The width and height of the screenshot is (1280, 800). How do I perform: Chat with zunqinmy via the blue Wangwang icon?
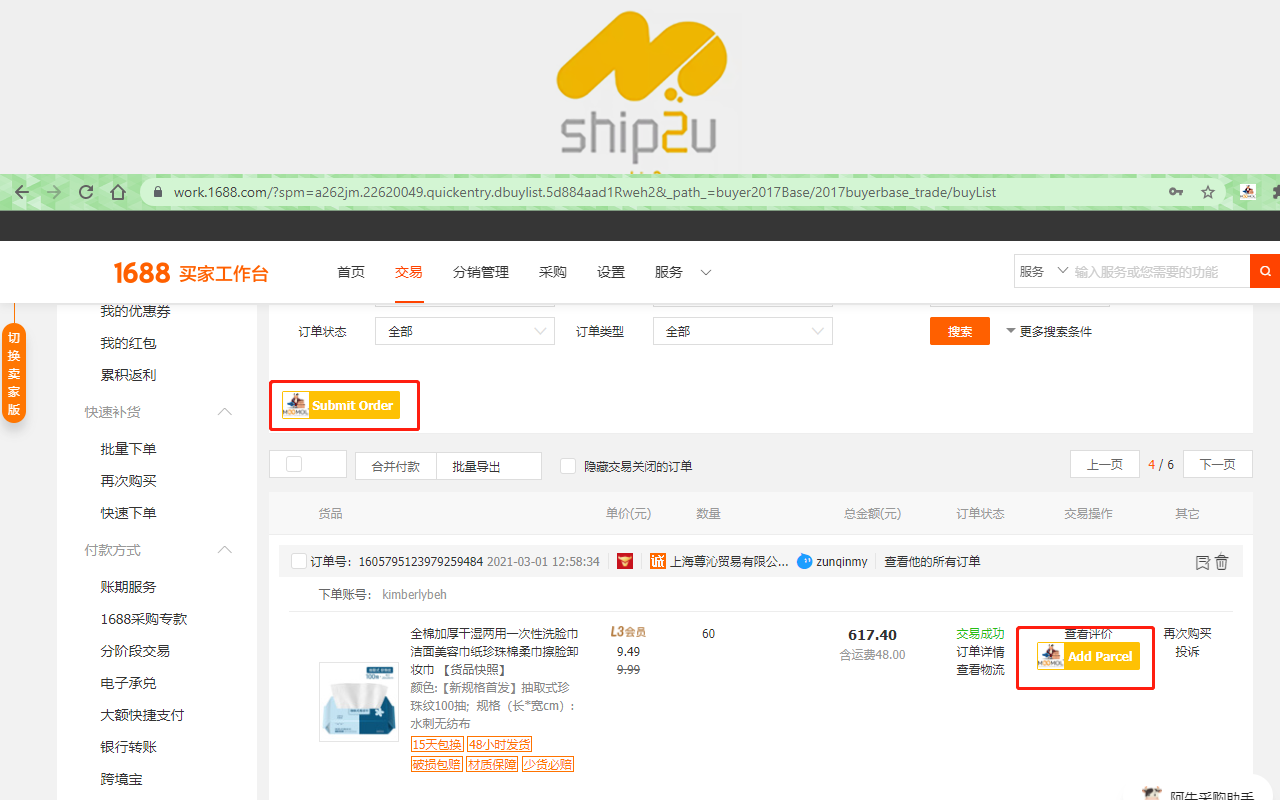[805, 561]
